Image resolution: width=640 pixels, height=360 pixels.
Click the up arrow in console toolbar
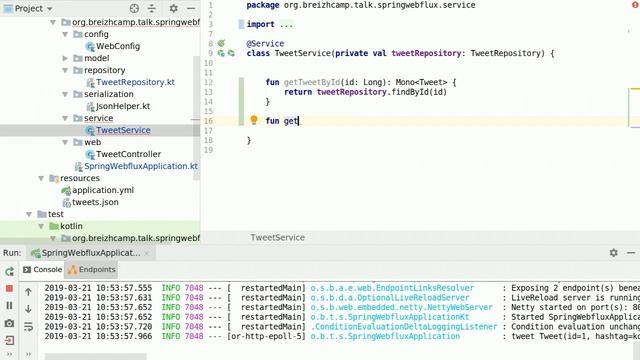point(28,291)
